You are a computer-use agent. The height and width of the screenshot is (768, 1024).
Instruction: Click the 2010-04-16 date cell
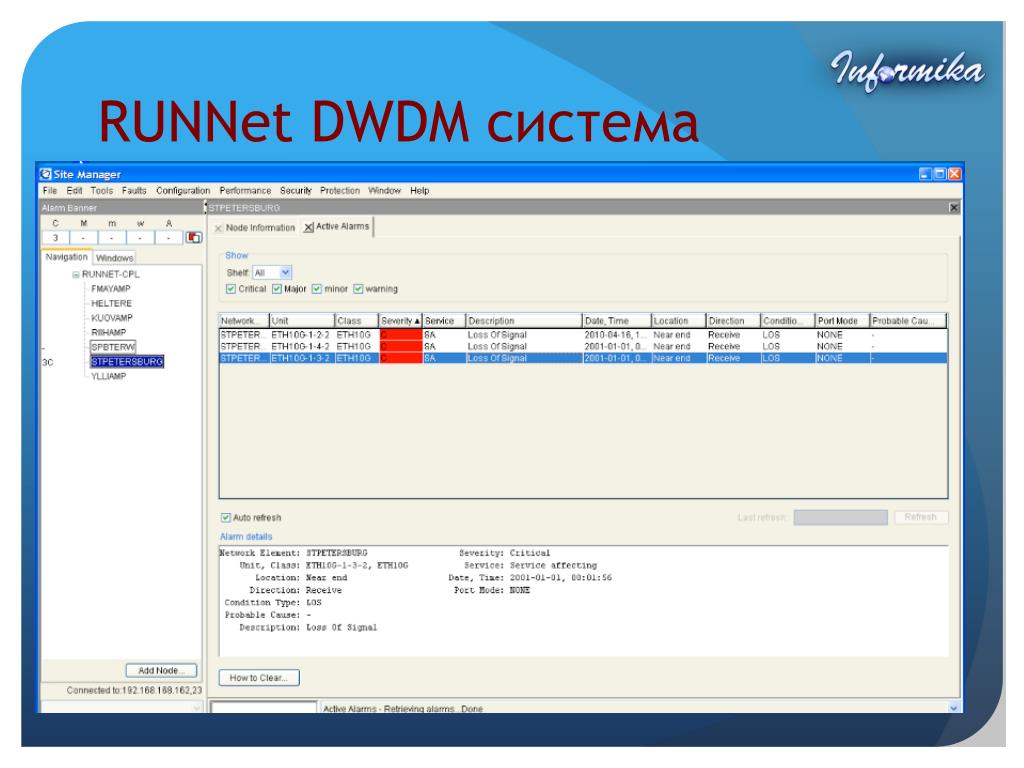[x=616, y=334]
